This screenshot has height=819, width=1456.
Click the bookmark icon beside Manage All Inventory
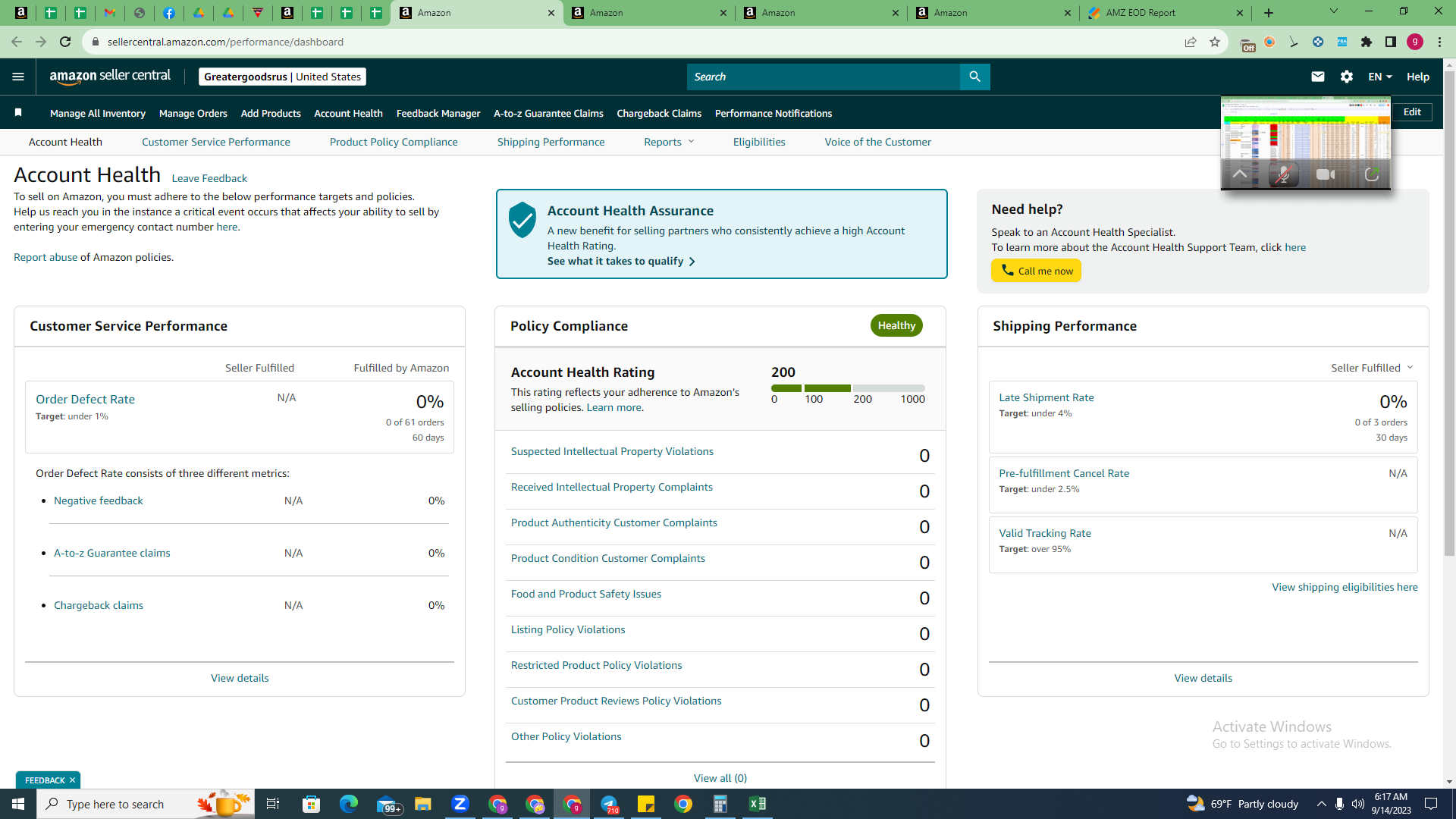point(18,113)
